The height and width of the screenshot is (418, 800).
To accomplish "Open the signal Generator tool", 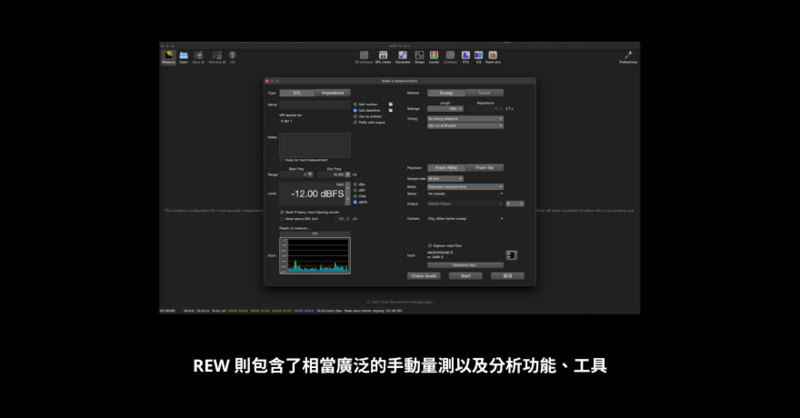I will click(403, 56).
